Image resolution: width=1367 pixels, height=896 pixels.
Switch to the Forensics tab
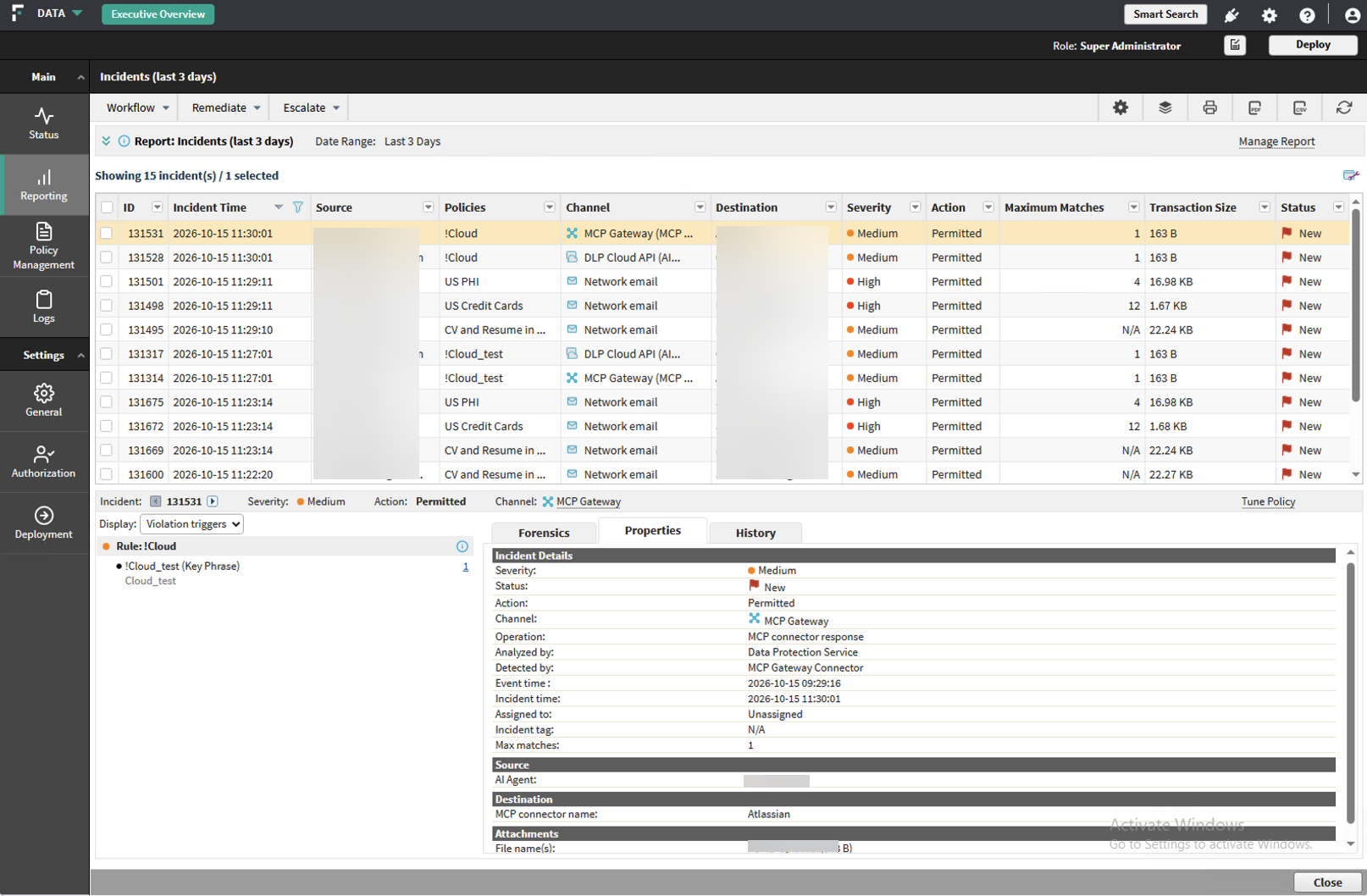[x=544, y=533]
